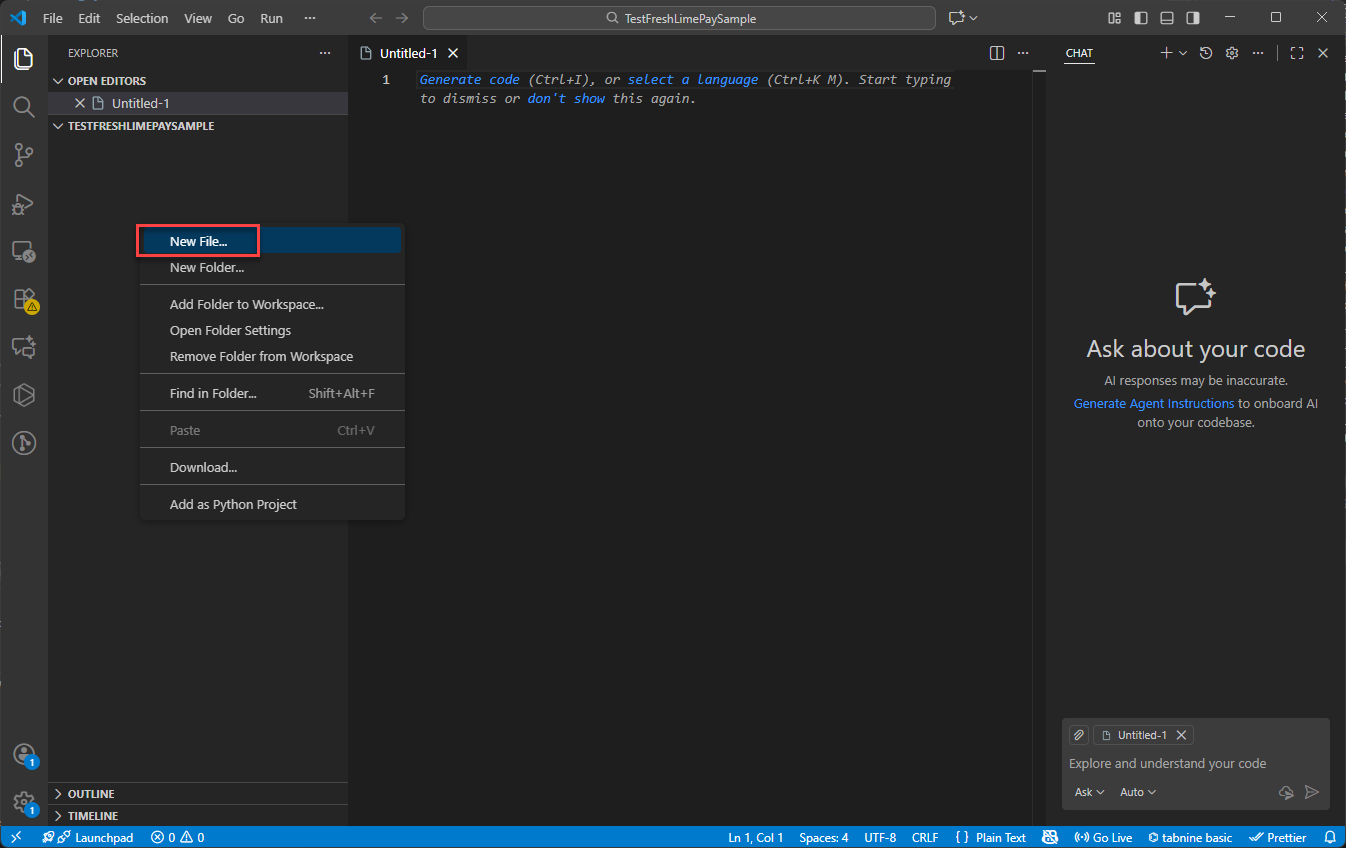Click the Split Editor Right icon

(996, 53)
